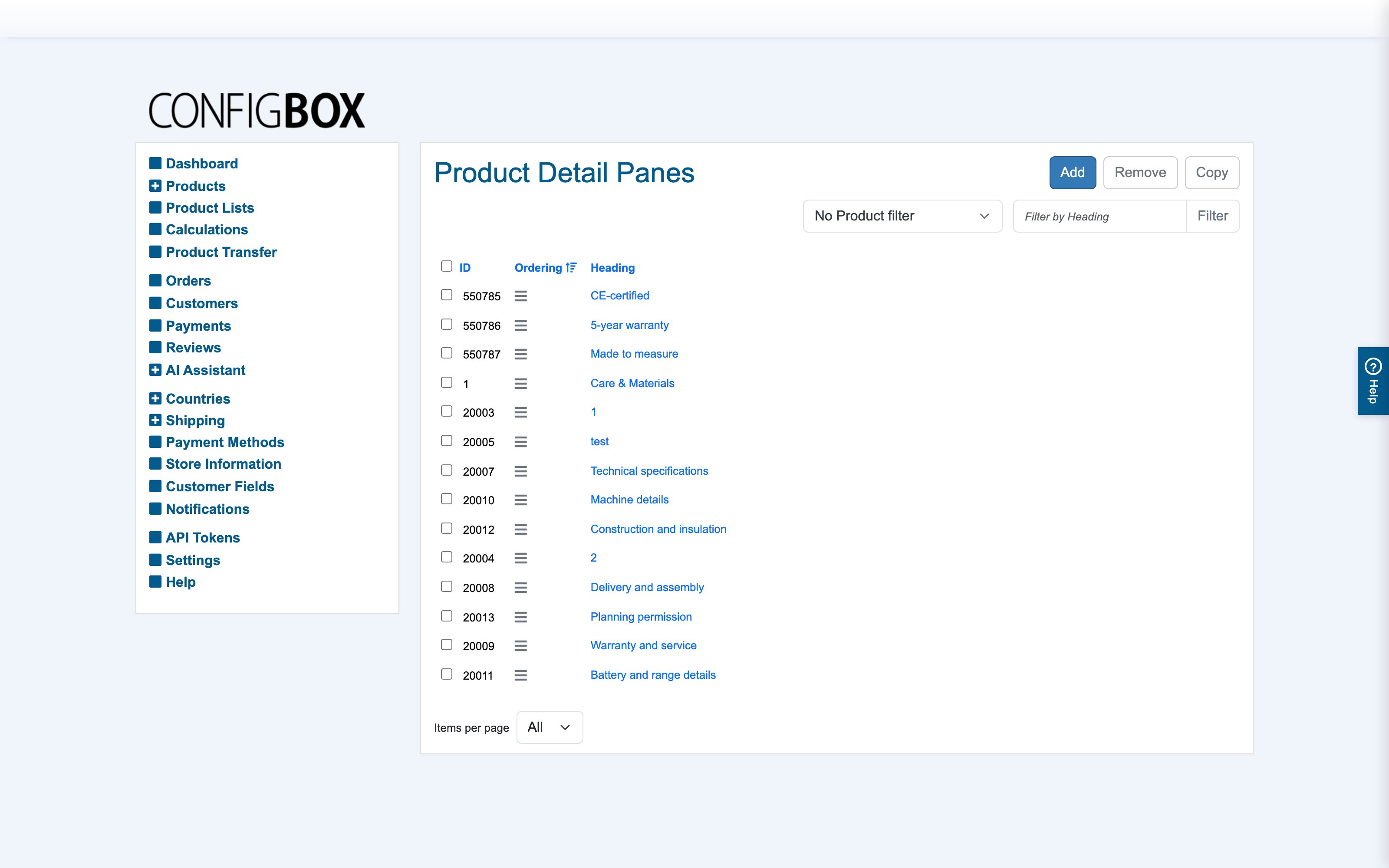Click the Copy button
Image resolution: width=1389 pixels, height=868 pixels.
click(1211, 172)
